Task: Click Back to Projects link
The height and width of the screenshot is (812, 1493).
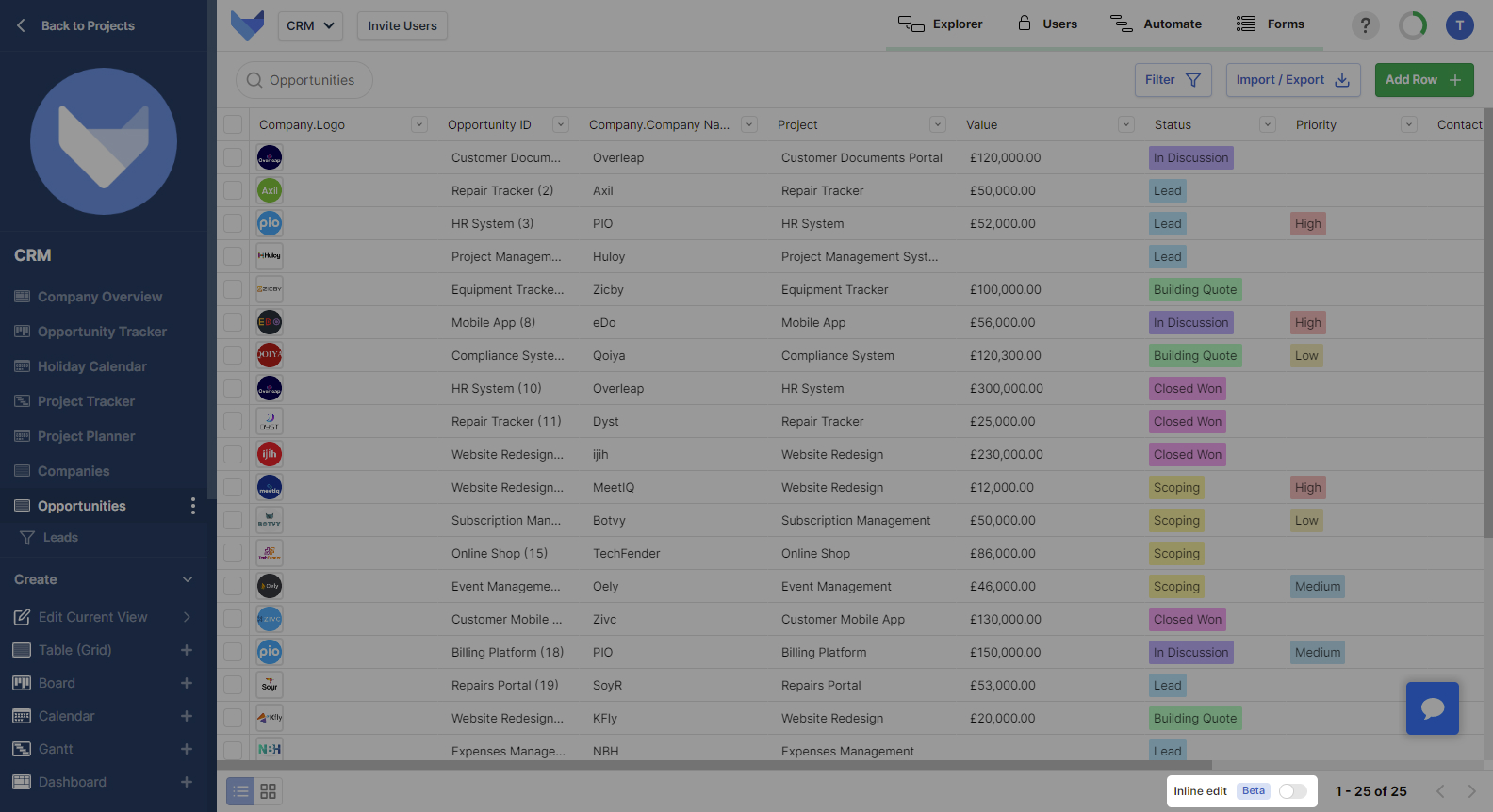Action: tap(75, 25)
